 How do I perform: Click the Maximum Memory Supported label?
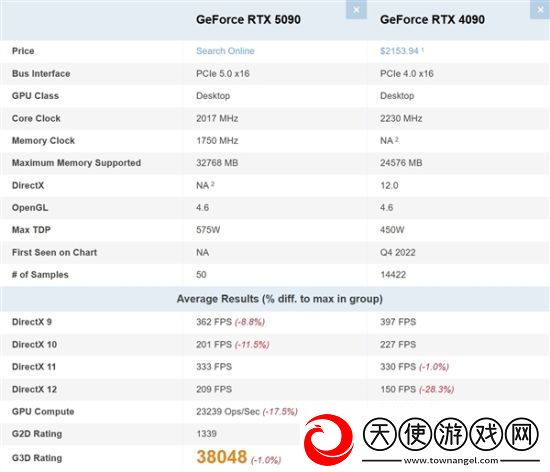(x=76, y=163)
